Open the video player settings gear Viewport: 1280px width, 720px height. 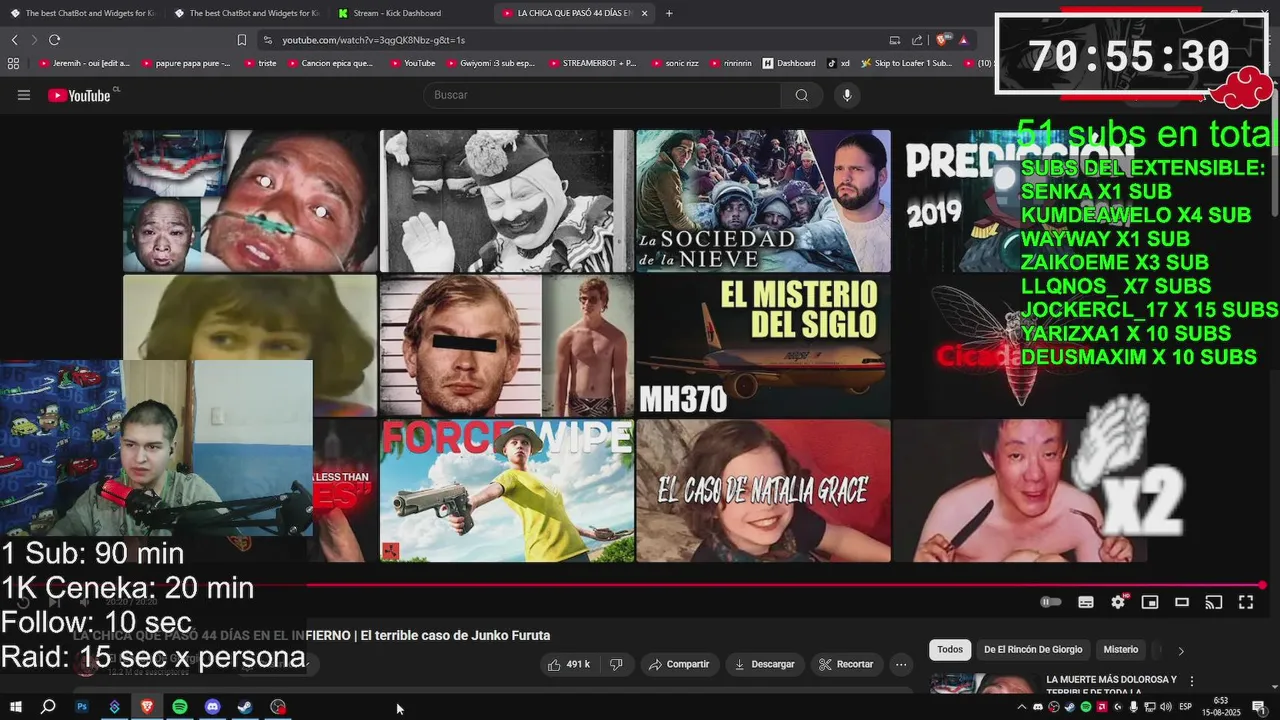coord(1118,602)
